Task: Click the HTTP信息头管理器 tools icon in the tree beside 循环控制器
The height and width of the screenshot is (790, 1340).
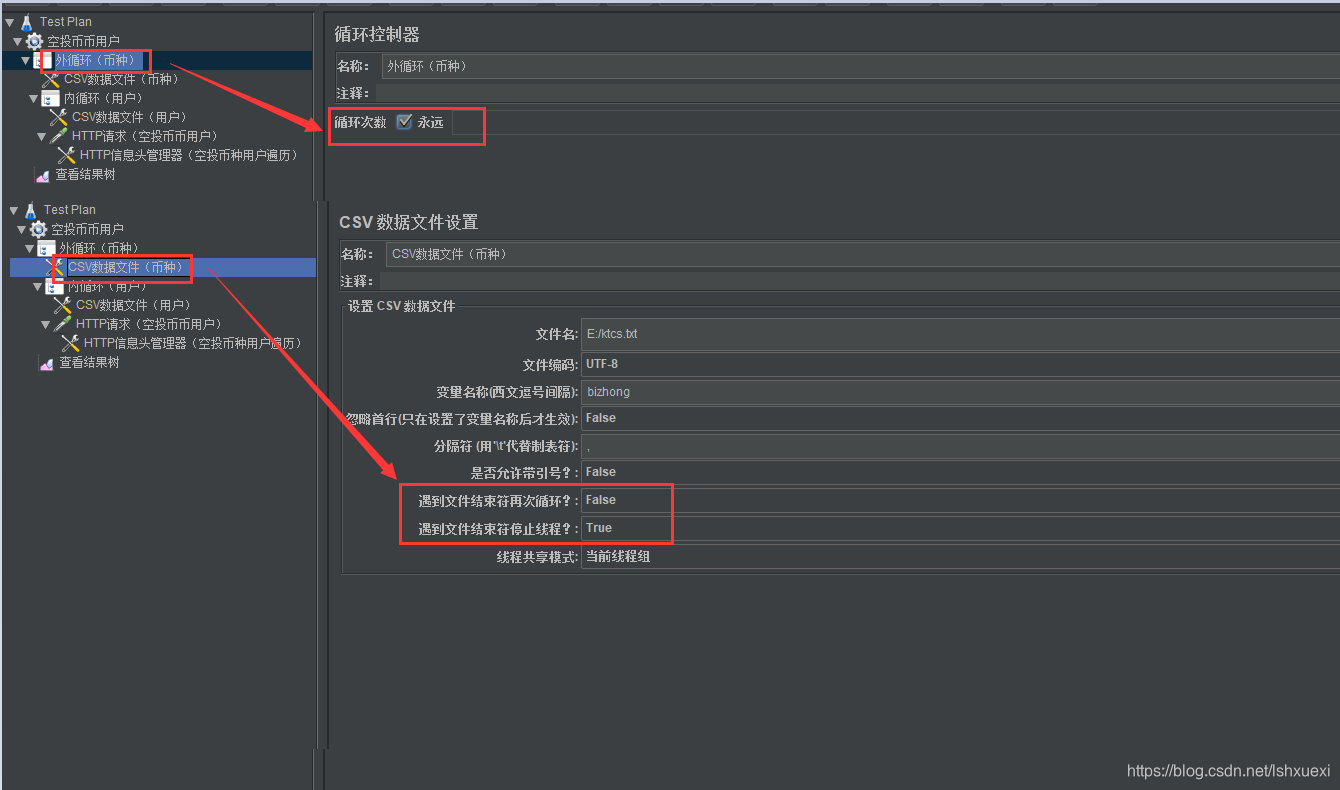Action: pos(67,155)
